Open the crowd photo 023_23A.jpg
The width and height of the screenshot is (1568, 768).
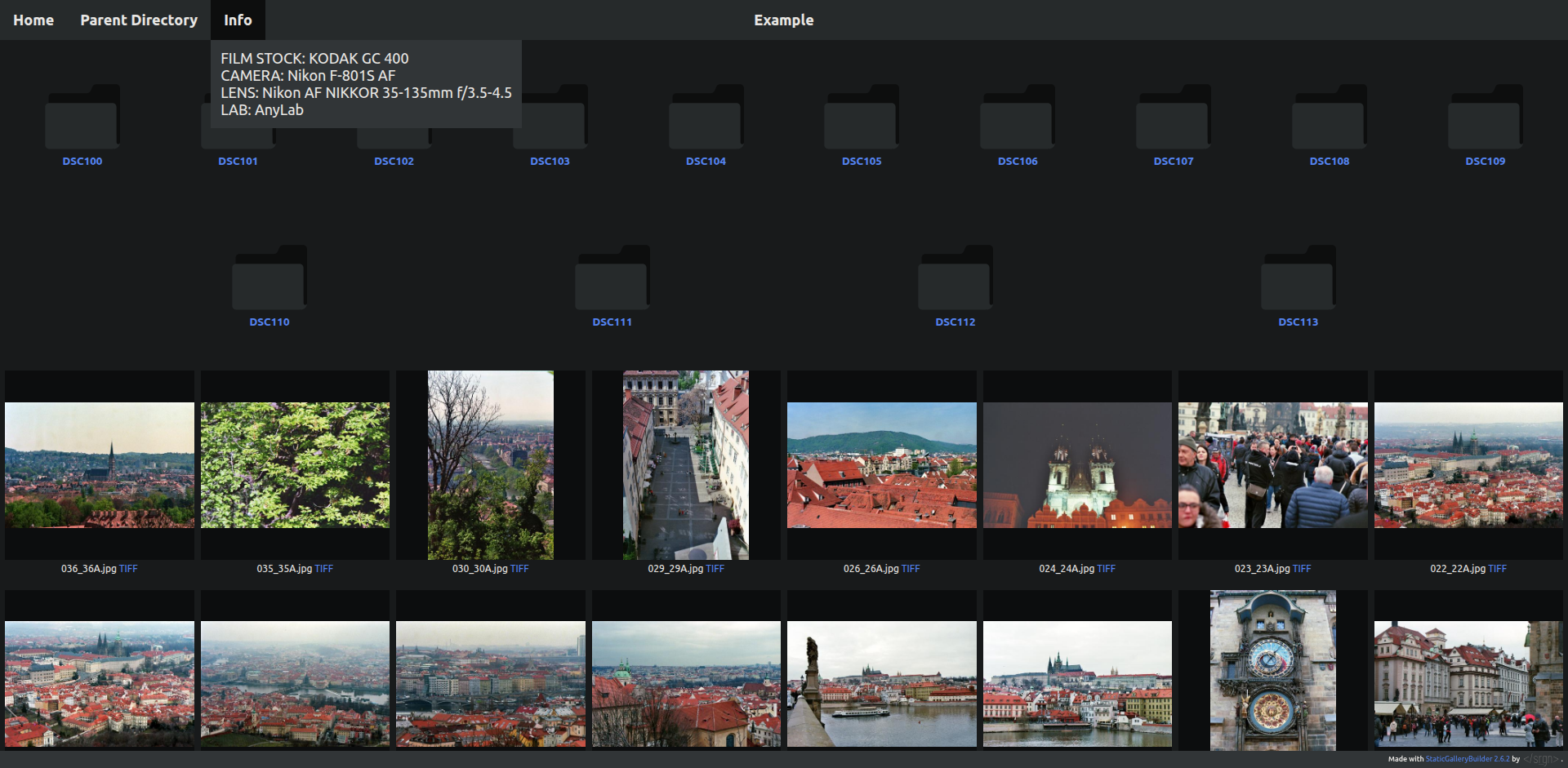(1272, 465)
